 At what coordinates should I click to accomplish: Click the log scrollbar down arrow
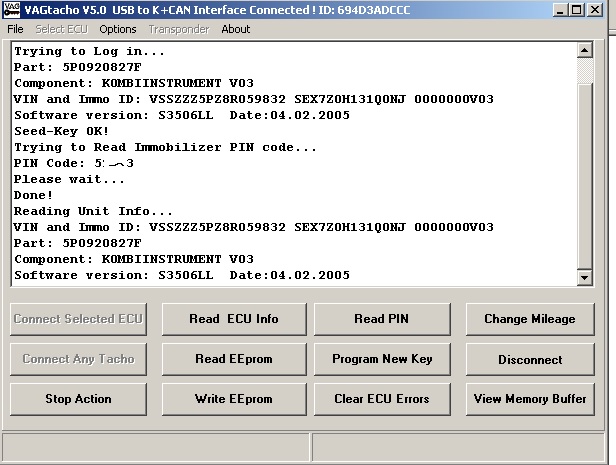[585, 278]
